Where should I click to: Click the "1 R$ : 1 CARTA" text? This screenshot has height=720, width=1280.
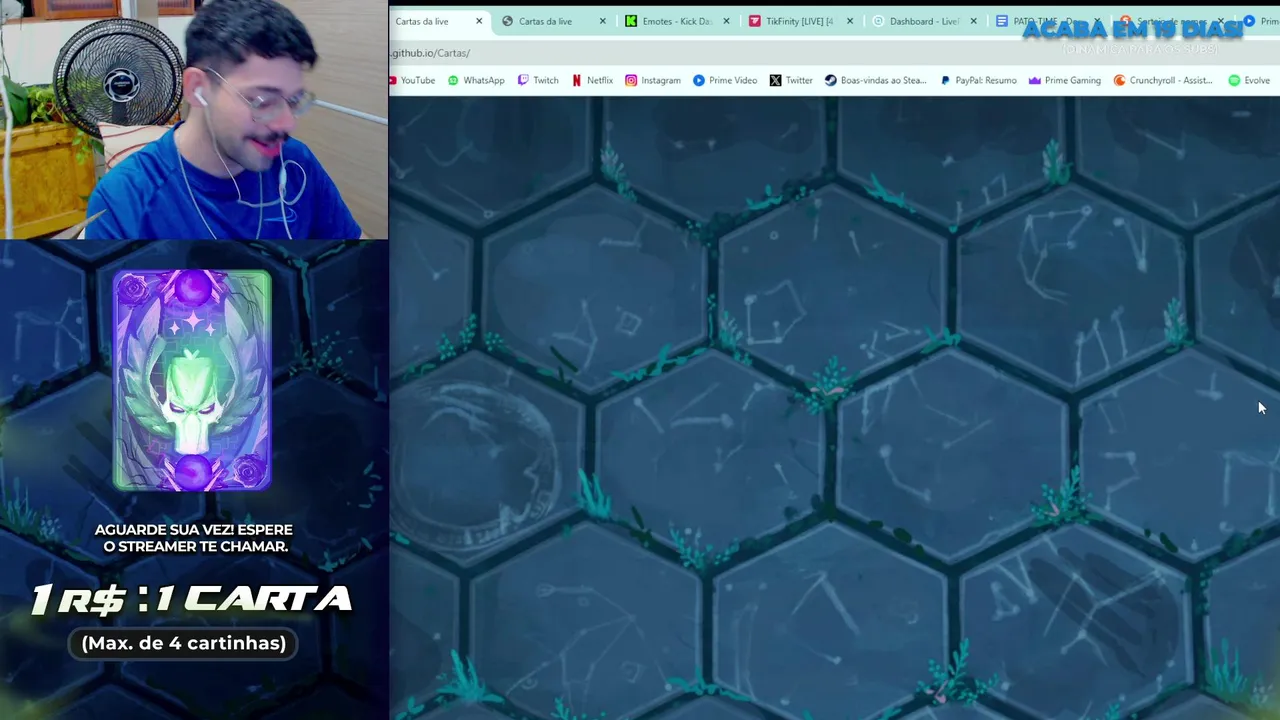tap(191, 599)
